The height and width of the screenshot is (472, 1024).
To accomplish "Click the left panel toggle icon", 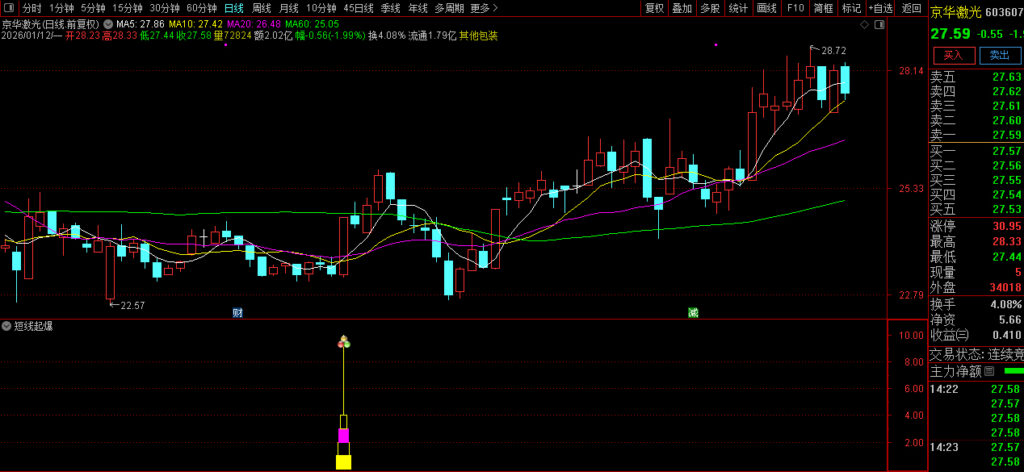I will point(9,8).
